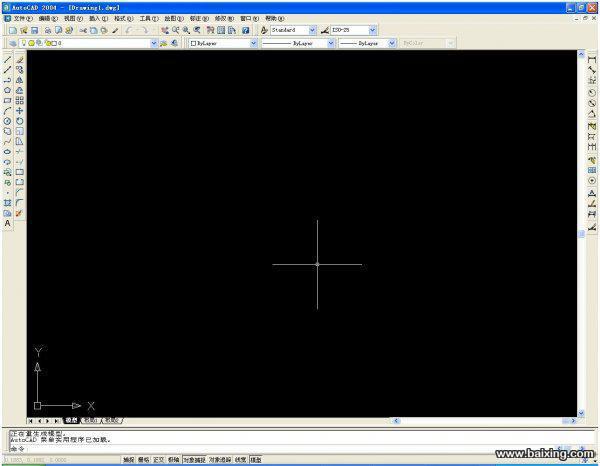The height and width of the screenshot is (466, 600).
Task: Click the Save icon in standard toolbar
Action: 34,30
